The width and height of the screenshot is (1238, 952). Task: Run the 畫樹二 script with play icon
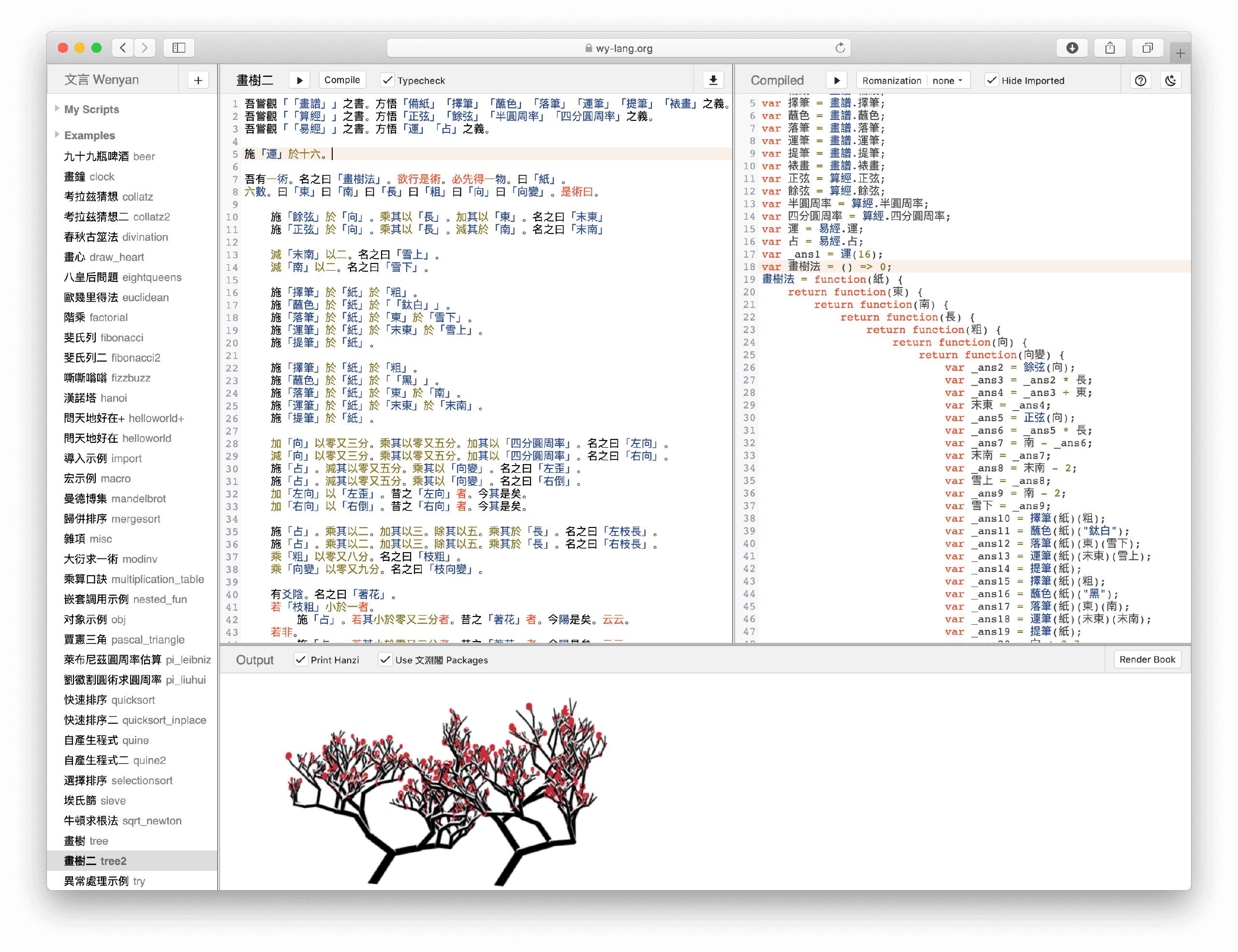299,80
